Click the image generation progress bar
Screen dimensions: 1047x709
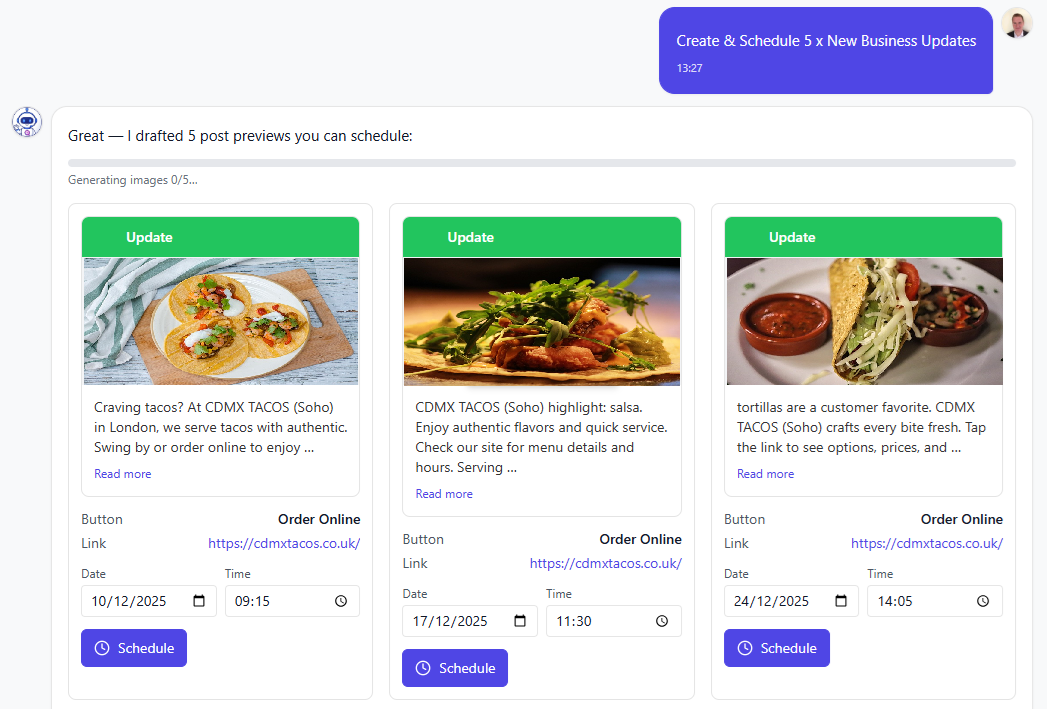(540, 162)
